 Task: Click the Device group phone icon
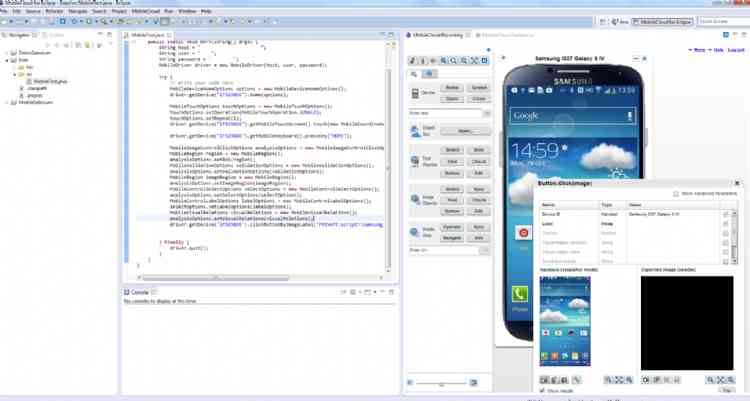(x=415, y=93)
